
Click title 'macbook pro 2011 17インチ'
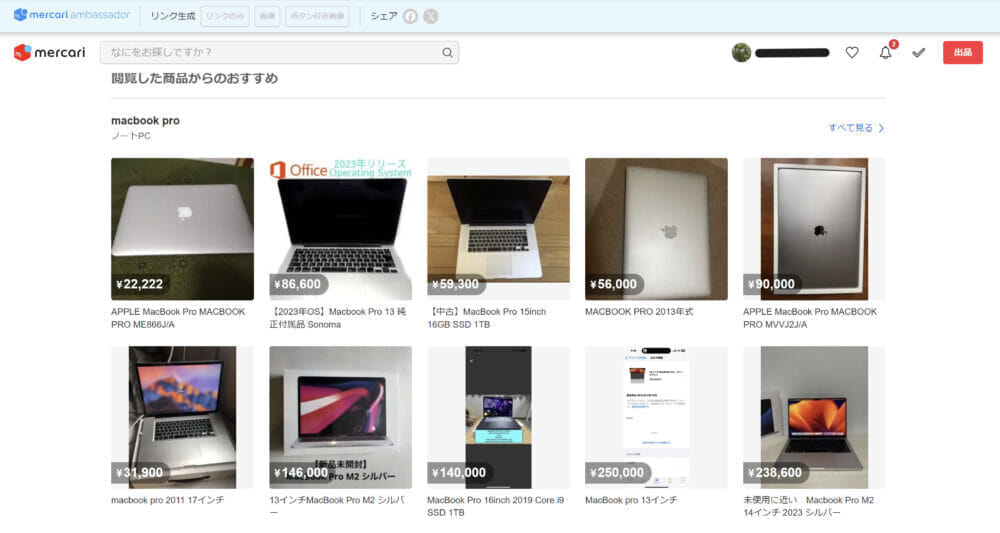tap(168, 500)
